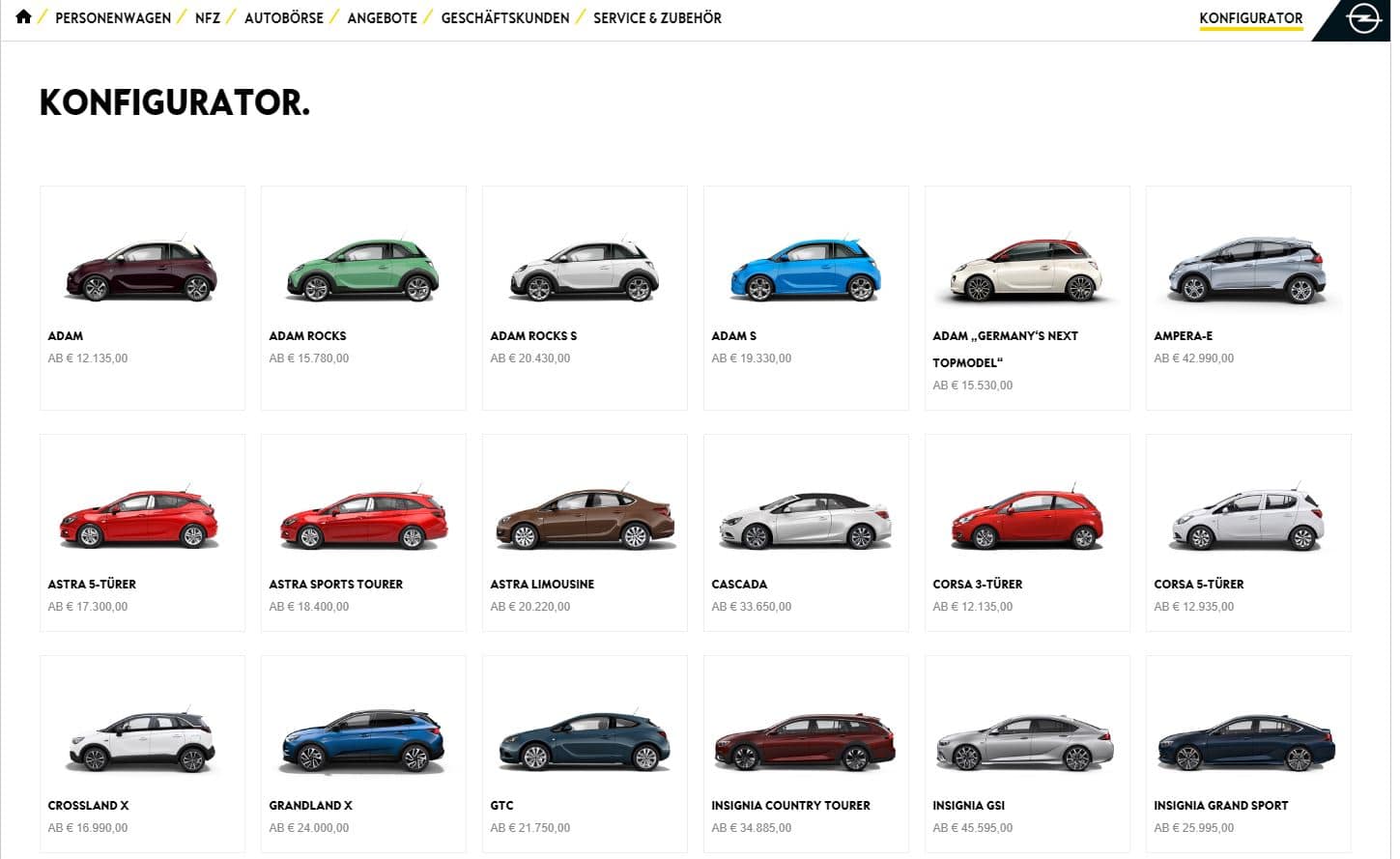Open the NFZ menu
The image size is (1400, 859).
click(208, 17)
